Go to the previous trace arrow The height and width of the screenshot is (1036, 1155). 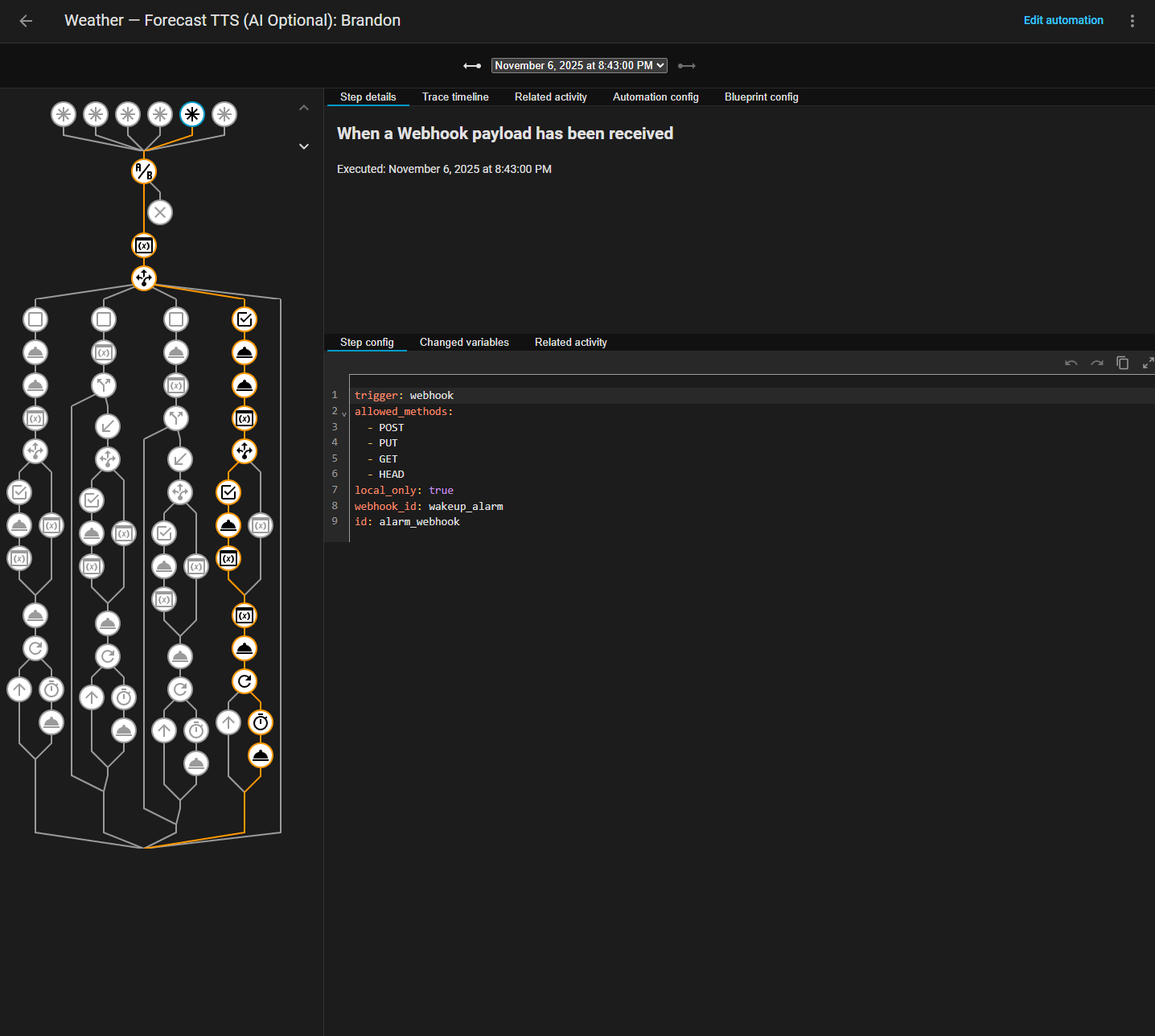472,66
